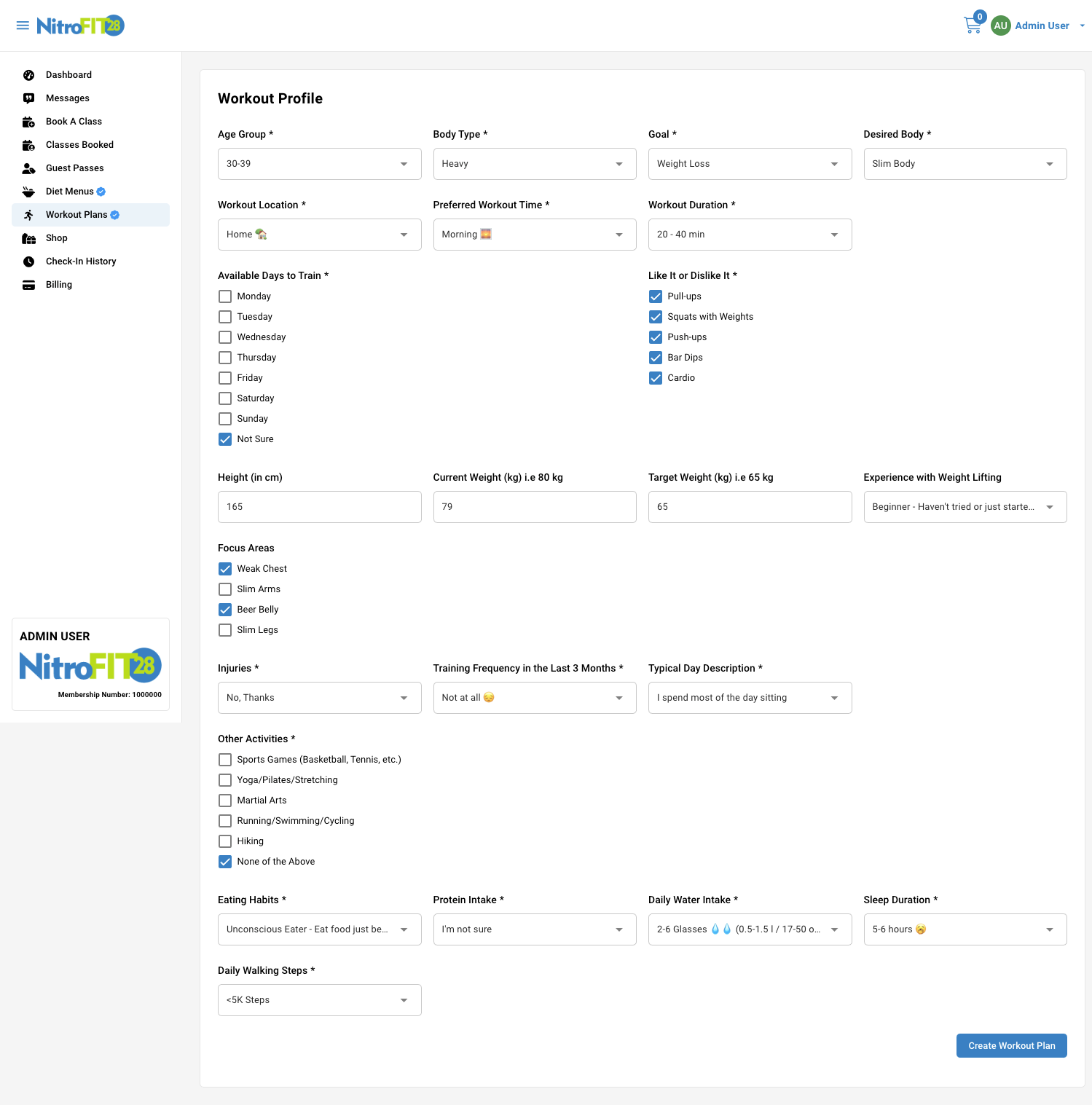Expand the Sleep Duration dropdown

click(x=965, y=929)
